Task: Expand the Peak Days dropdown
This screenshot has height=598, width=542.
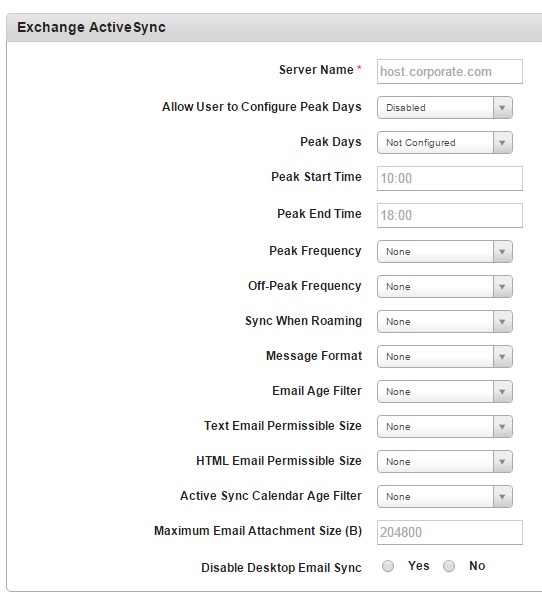Action: 445,143
